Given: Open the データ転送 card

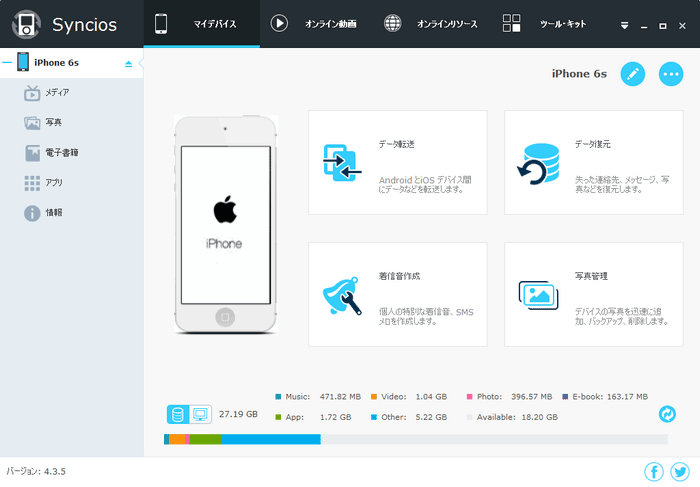Looking at the screenshot, I should pos(397,162).
